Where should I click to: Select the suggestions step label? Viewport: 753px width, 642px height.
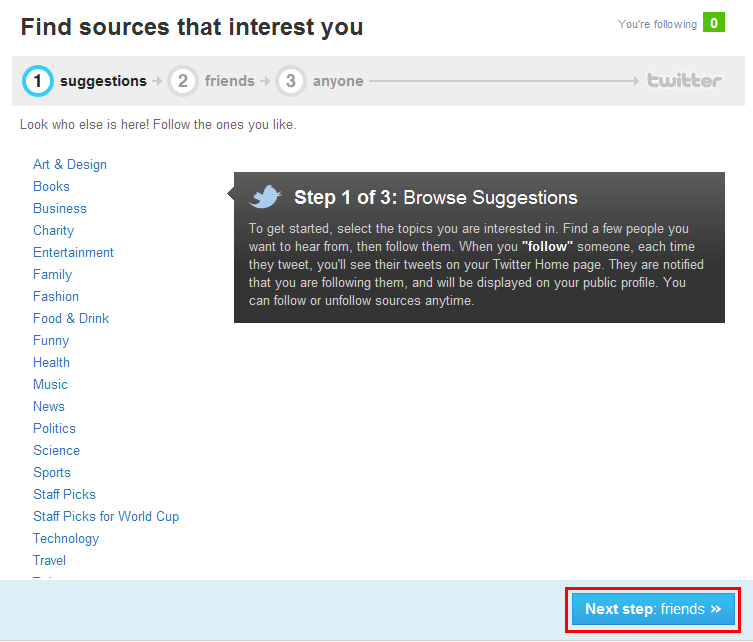pos(103,81)
